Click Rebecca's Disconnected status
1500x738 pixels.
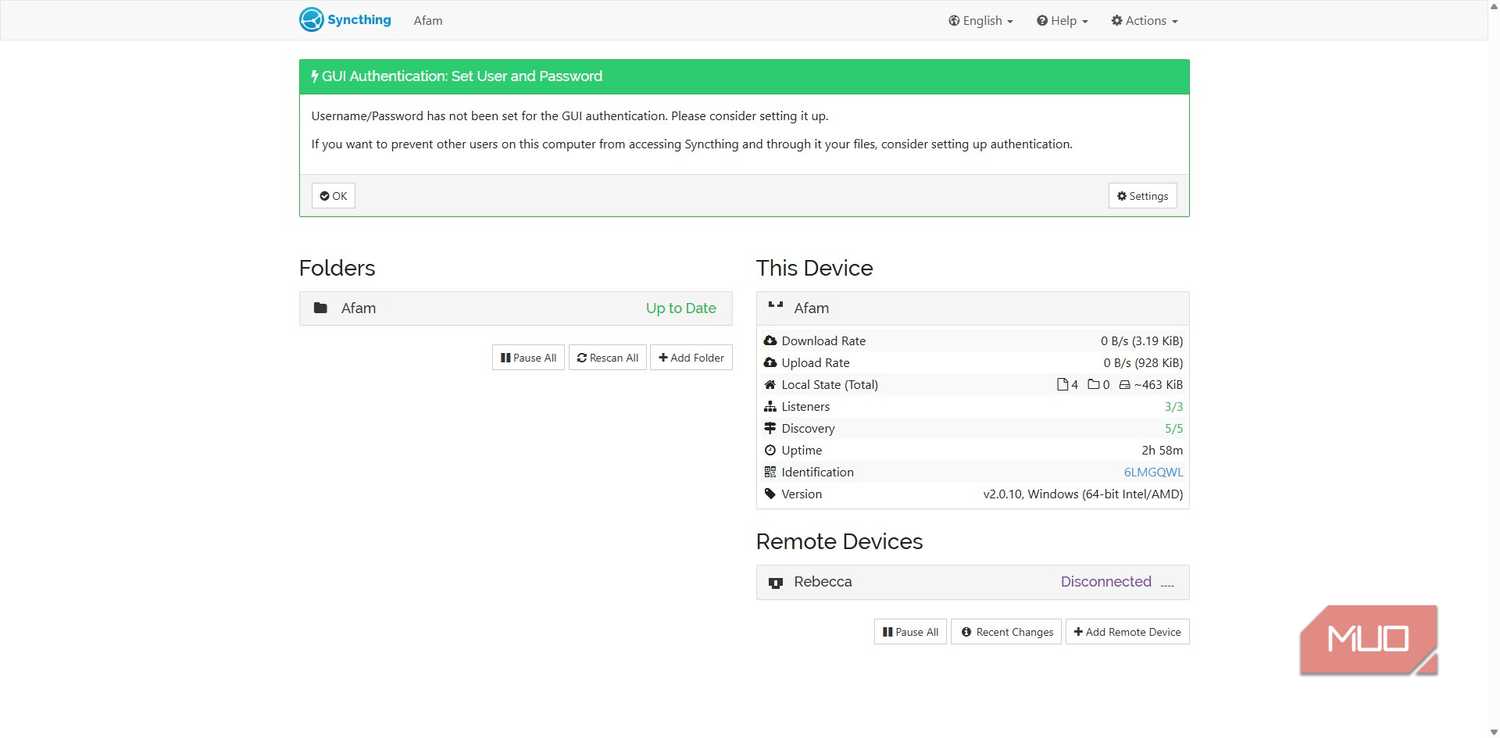tap(1106, 582)
